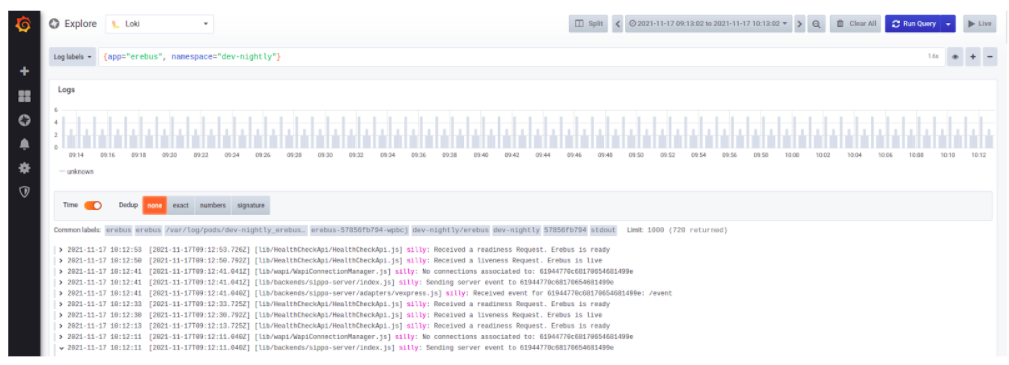Select the signature dedup option
This screenshot has height=365, width=1009.
click(251, 205)
